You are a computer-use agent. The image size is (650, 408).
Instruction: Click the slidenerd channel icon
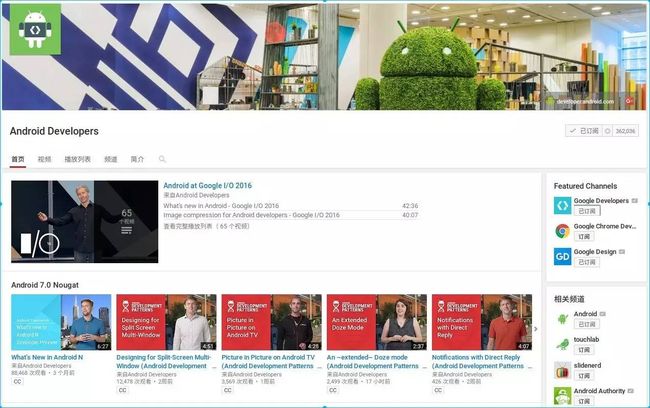click(563, 370)
